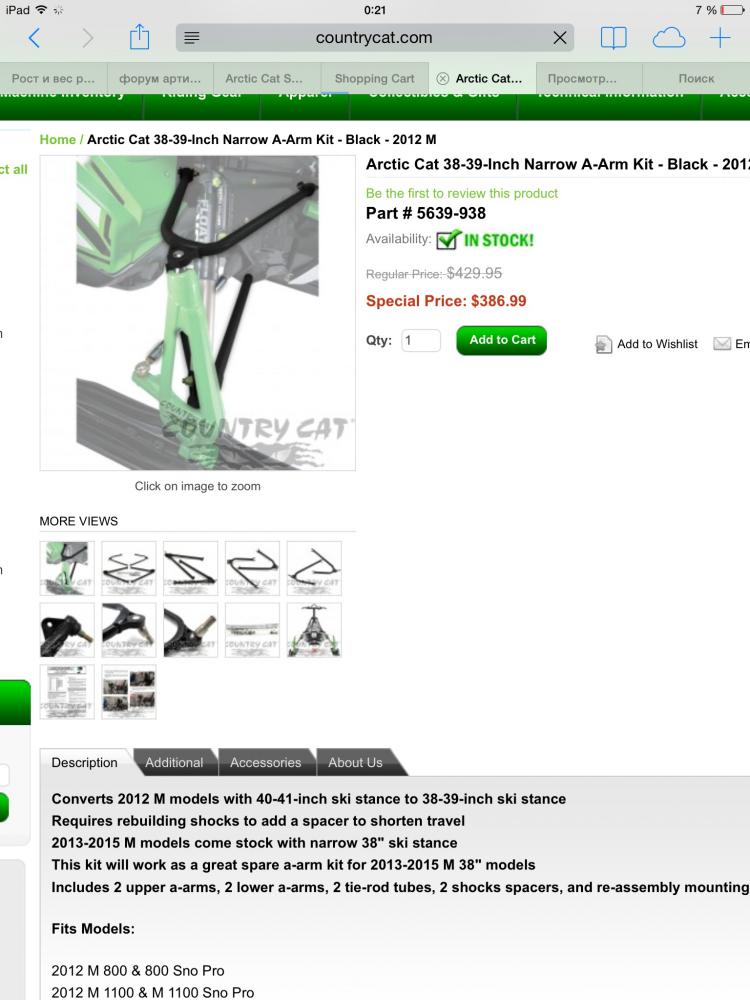Open the Accessories product tab
The width and height of the screenshot is (750, 1000).
pyautogui.click(x=265, y=762)
